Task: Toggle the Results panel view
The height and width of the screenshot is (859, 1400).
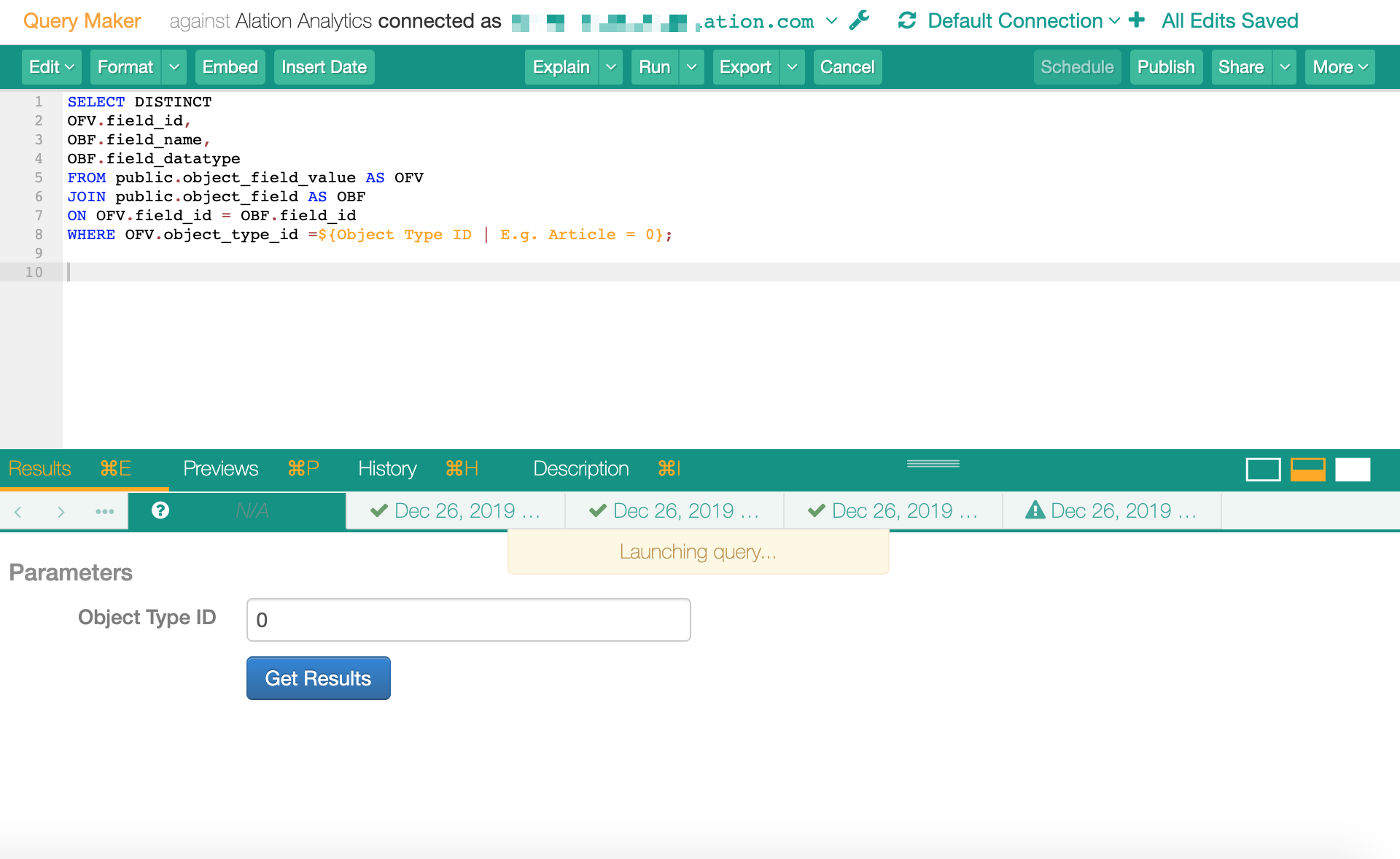Action: (x=1307, y=469)
